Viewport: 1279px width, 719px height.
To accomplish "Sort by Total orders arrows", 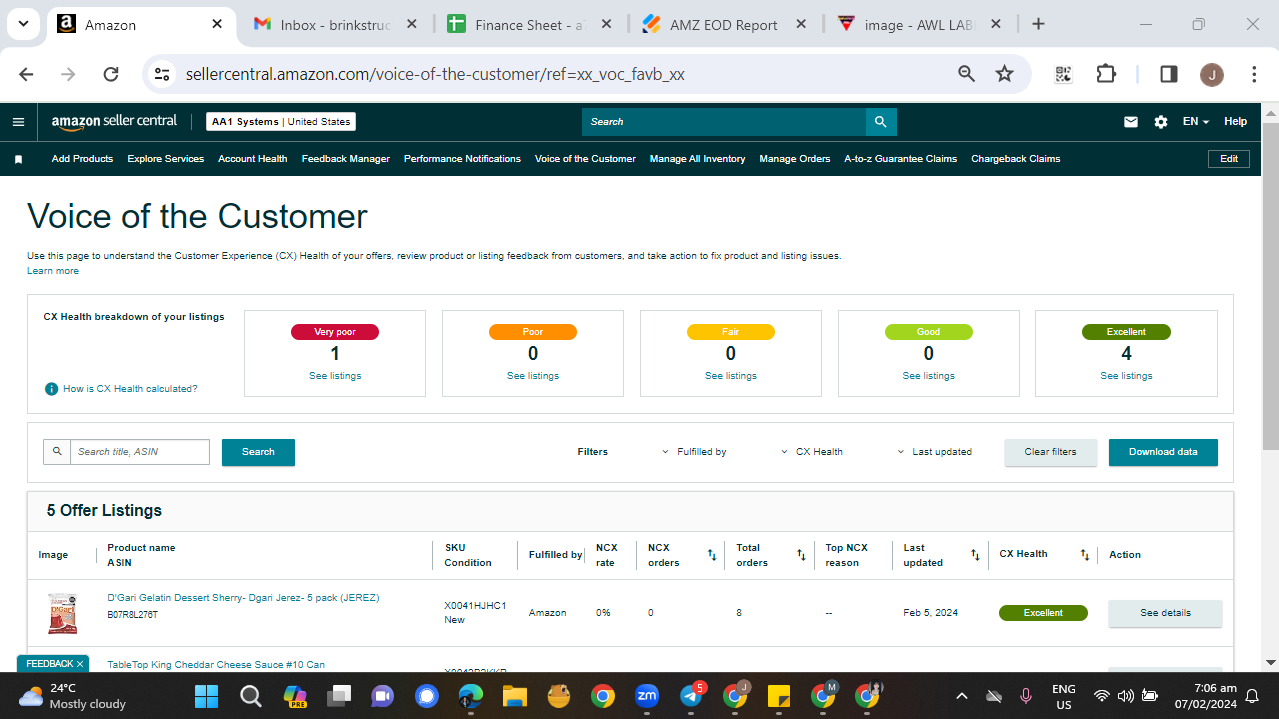I will 801,555.
